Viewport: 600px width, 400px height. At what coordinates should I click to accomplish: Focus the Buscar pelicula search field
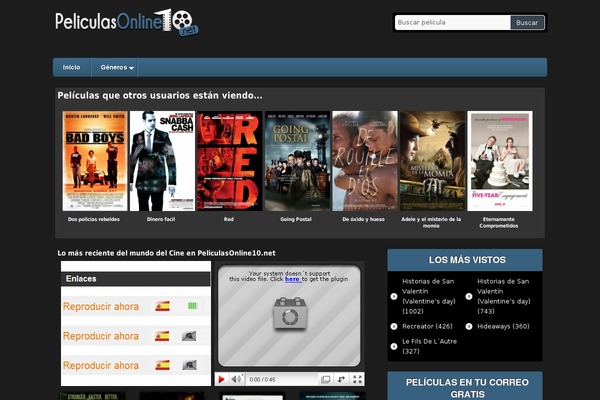click(453, 23)
